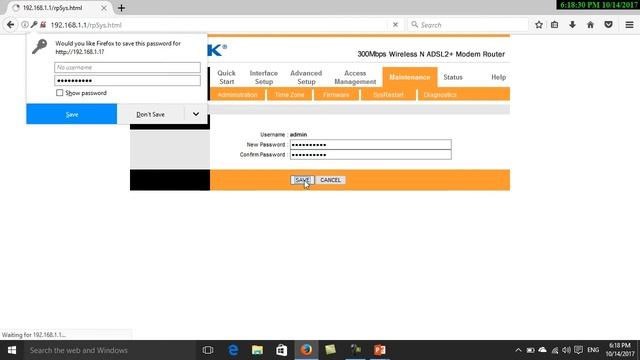The height and width of the screenshot is (360, 640).
Task: Toggle the Show password checkbox
Action: coord(60,93)
